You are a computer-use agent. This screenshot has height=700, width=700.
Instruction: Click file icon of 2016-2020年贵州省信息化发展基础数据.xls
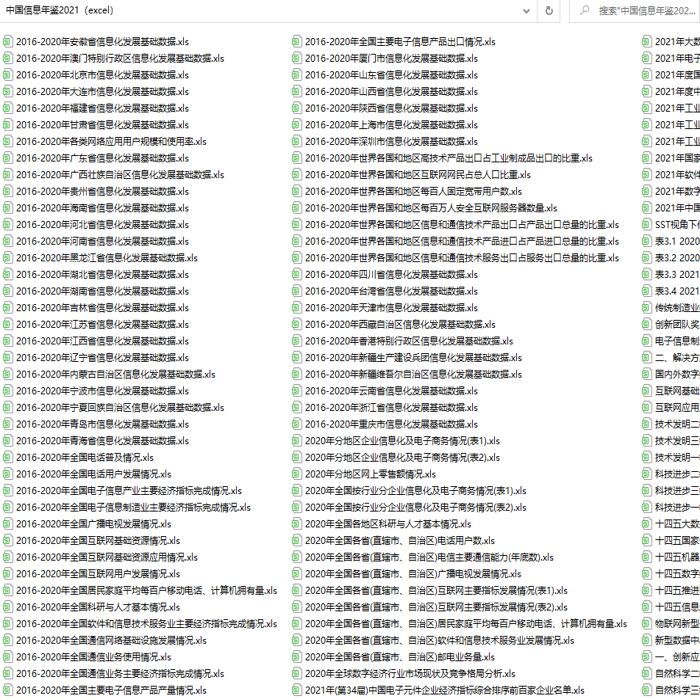pyautogui.click(x=8, y=192)
